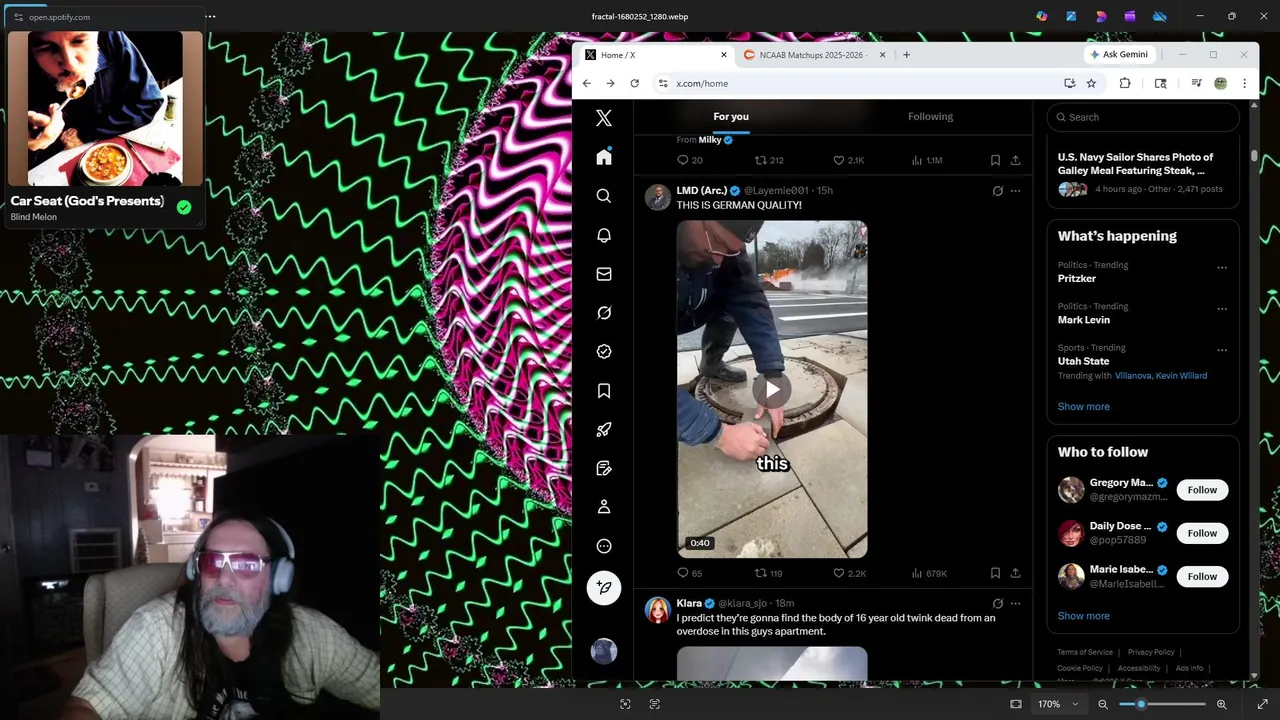Click Grok explain icon on Klara post
The width and height of the screenshot is (1280, 720).
pos(997,603)
